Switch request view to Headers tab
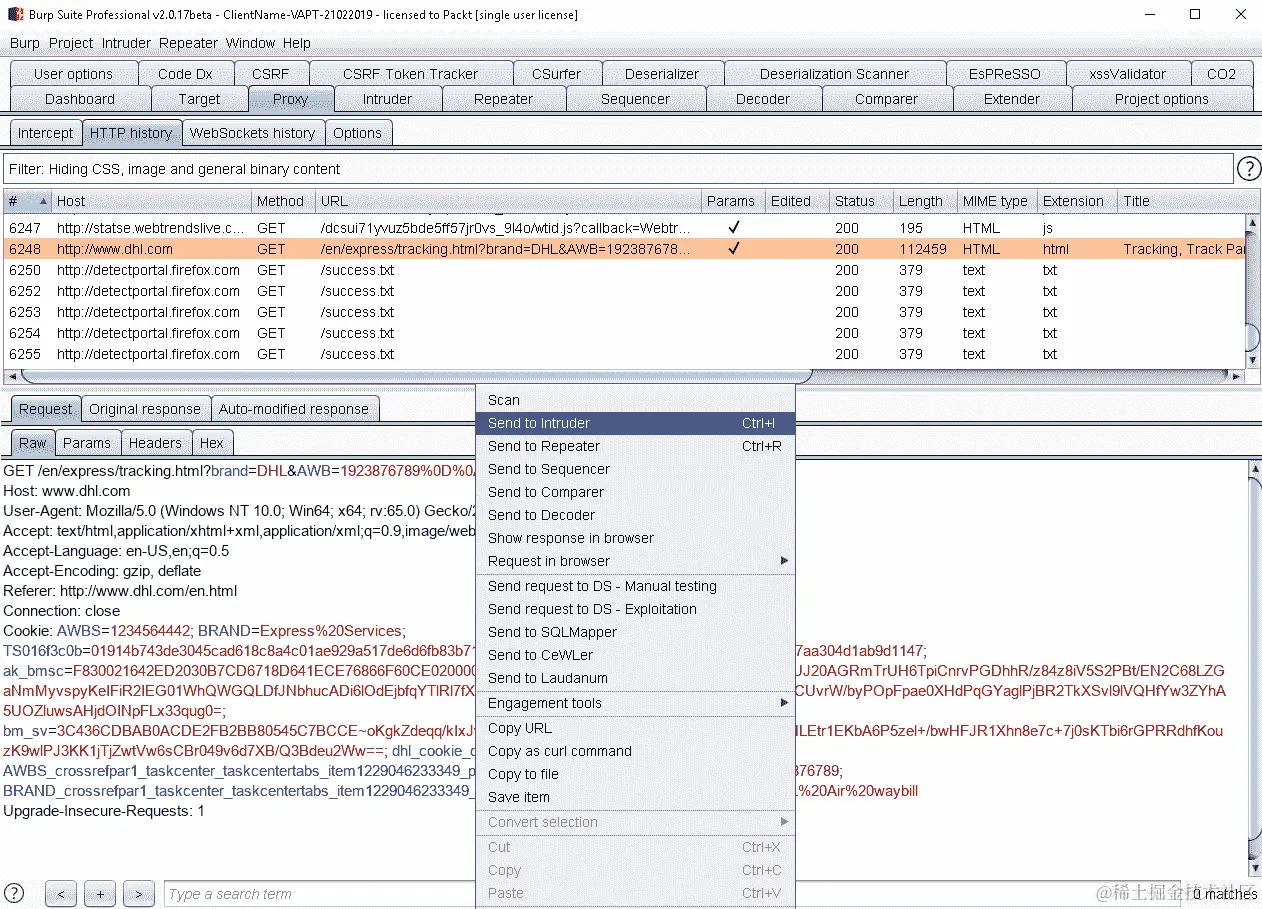The image size is (1262, 909). [155, 443]
